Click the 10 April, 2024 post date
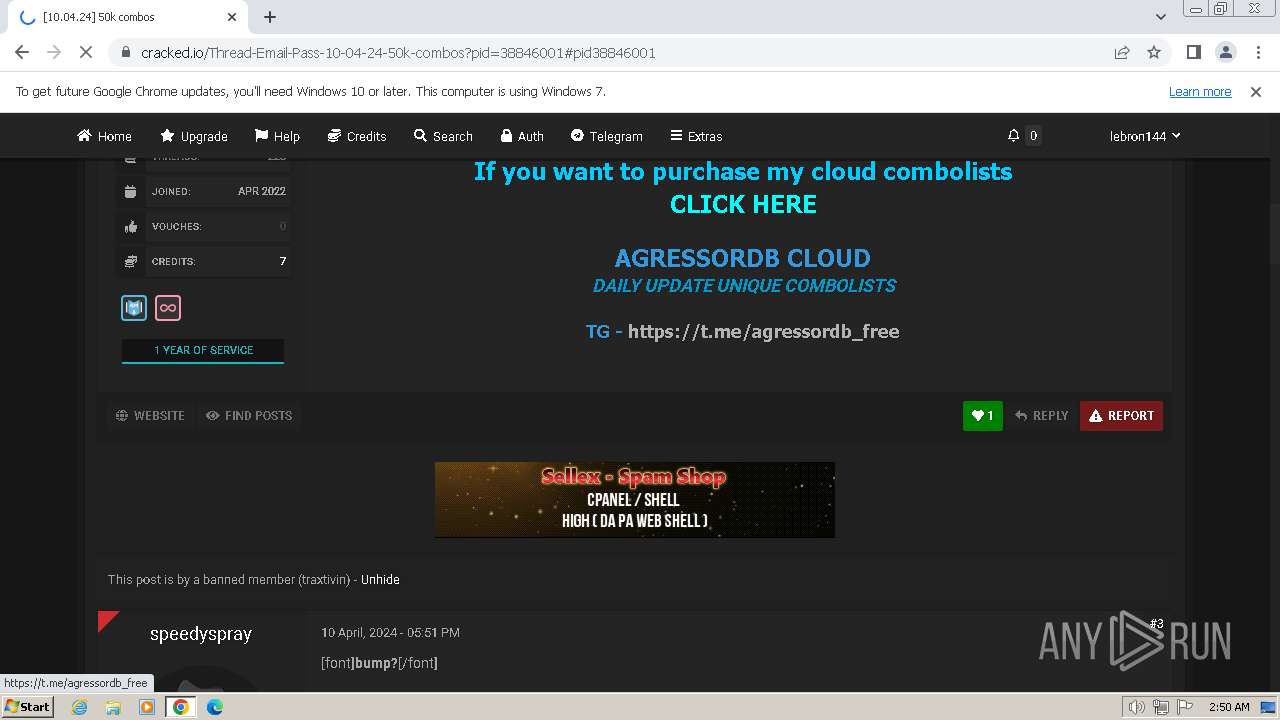 point(390,632)
